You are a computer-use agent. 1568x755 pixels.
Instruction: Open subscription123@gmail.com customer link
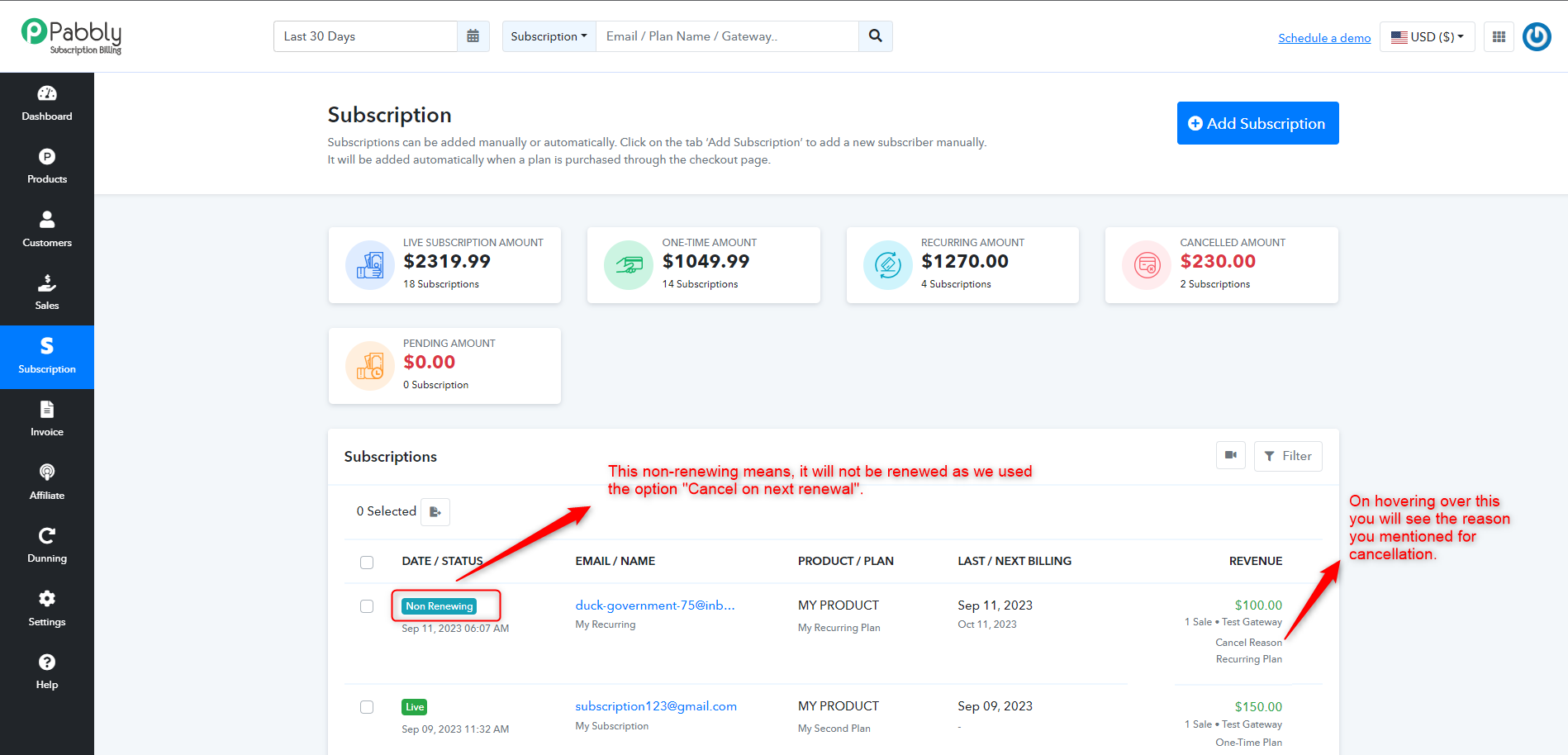click(656, 706)
